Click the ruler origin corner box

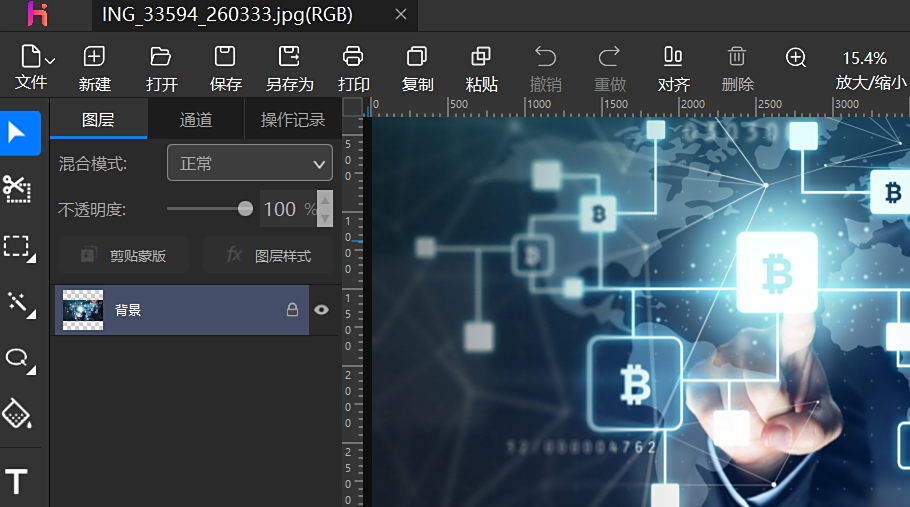click(352, 107)
